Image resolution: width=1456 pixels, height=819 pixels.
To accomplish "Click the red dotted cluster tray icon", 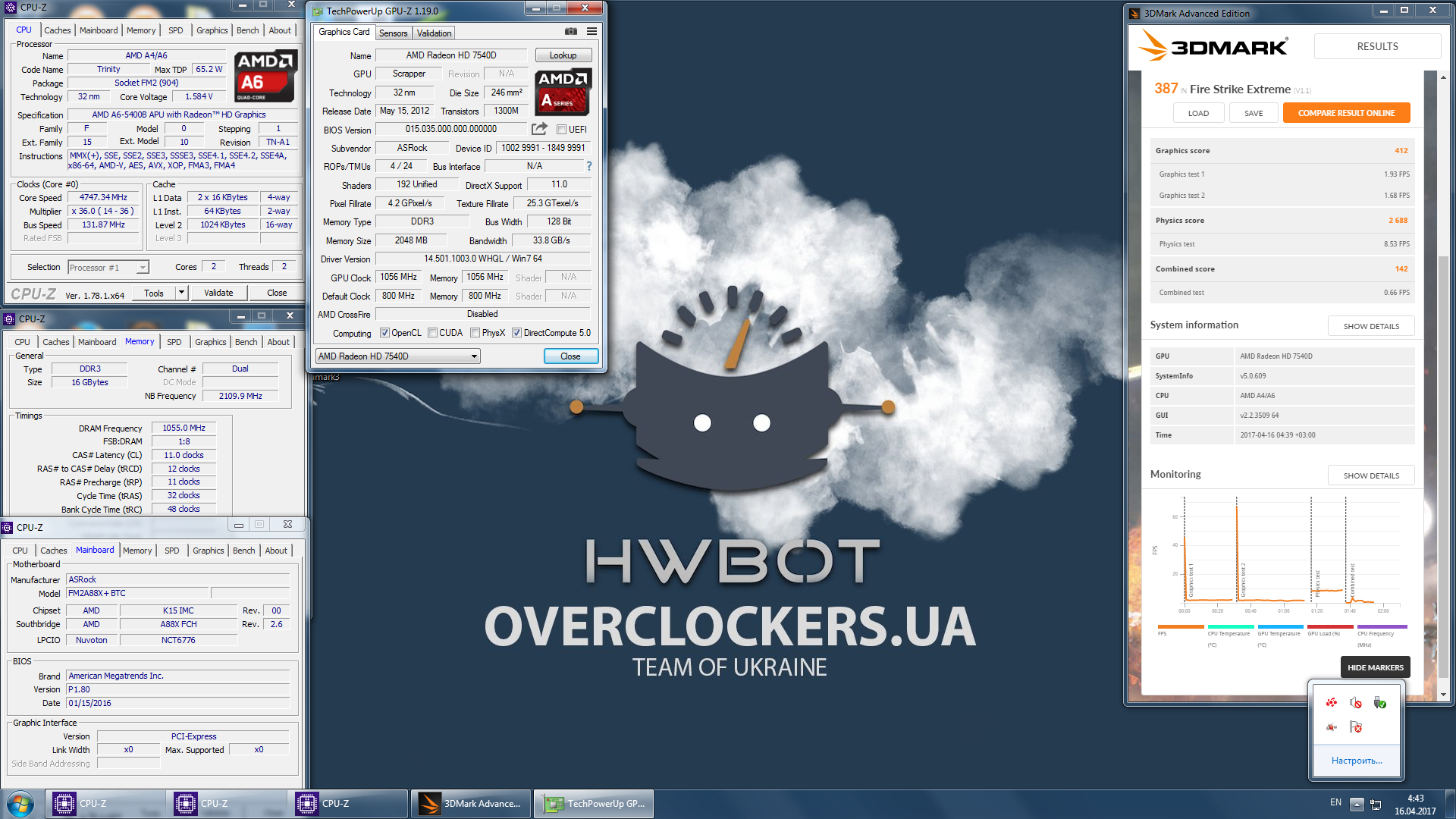I will tap(1332, 703).
